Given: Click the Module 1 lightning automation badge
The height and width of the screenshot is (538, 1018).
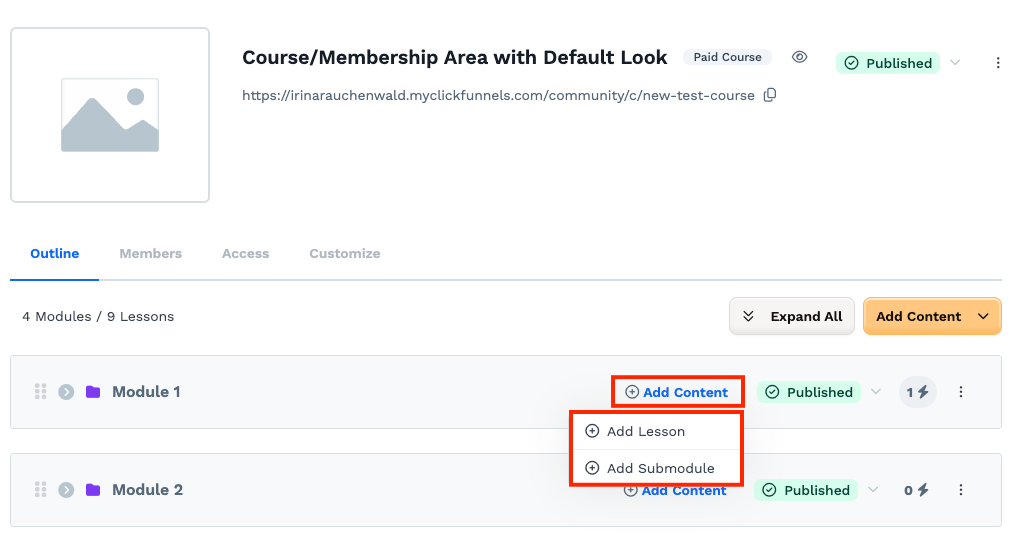Looking at the screenshot, I should pyautogui.click(x=917, y=392).
